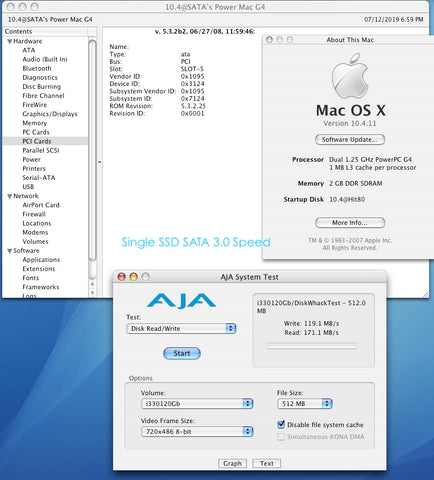Select Firewall item
This screenshot has width=434, height=480.
point(34,214)
